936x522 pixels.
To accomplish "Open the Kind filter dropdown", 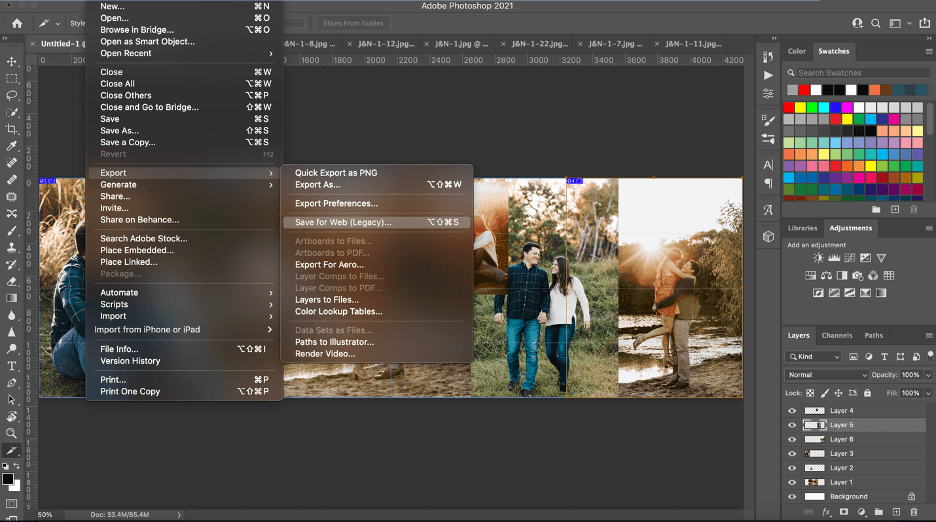I will tap(814, 357).
